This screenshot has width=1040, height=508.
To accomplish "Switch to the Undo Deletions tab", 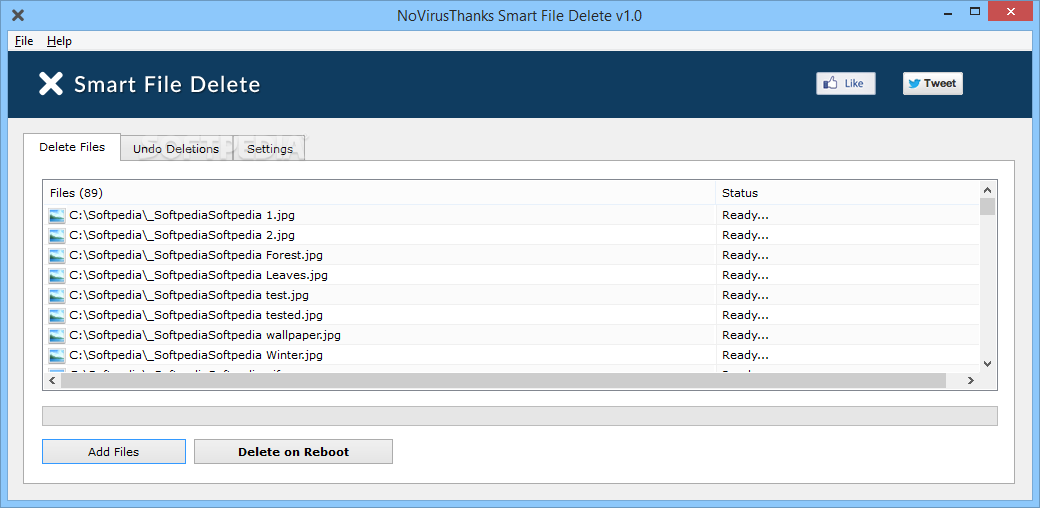I will 176,149.
